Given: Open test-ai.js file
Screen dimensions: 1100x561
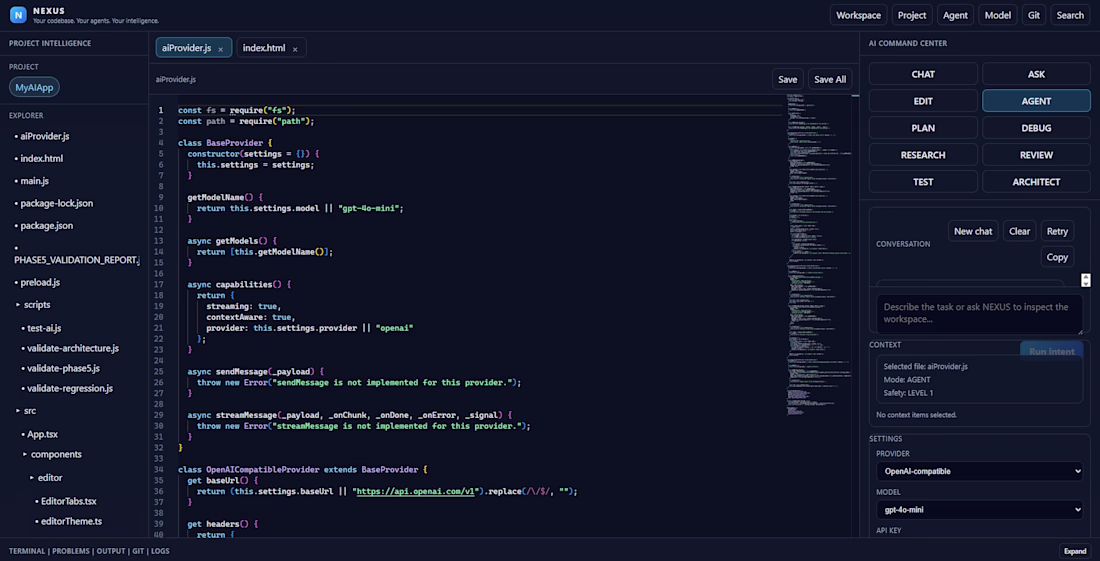Looking at the screenshot, I should 44,328.
